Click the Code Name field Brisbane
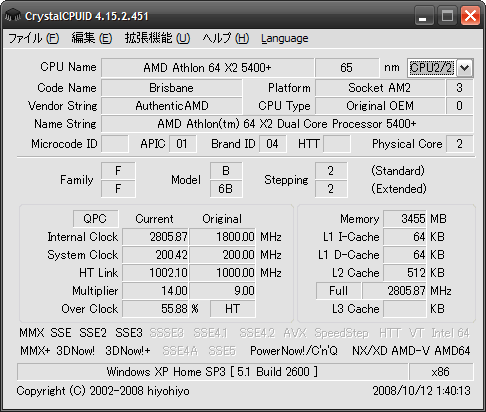This screenshot has width=486, height=412. point(171,88)
